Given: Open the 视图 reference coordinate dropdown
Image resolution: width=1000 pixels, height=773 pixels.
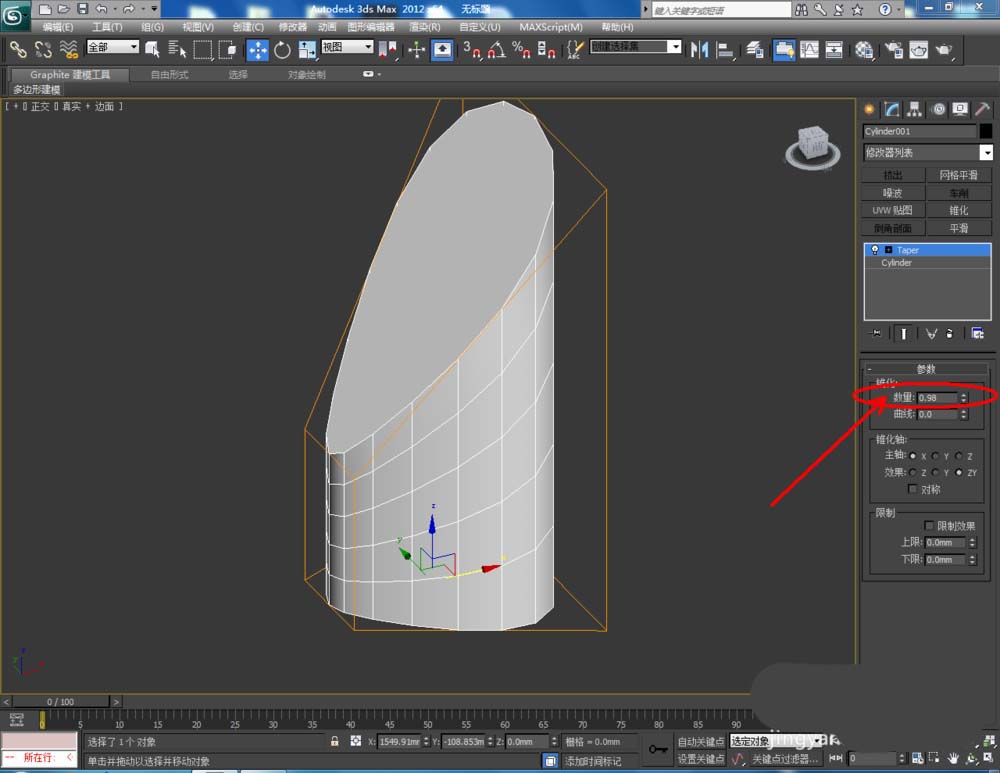Looking at the screenshot, I should tap(347, 47).
